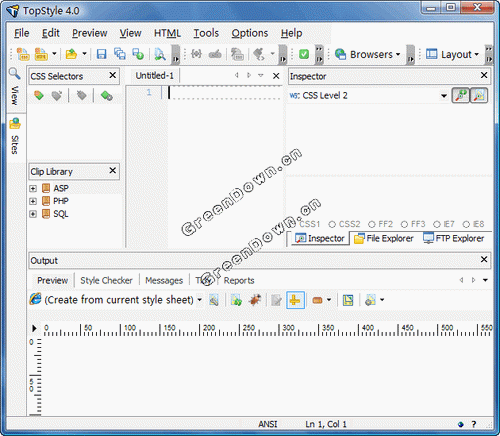Viewport: 500px width, 436px height.
Task: Click the save-with-green-plus toolbar icon
Action: [138, 54]
